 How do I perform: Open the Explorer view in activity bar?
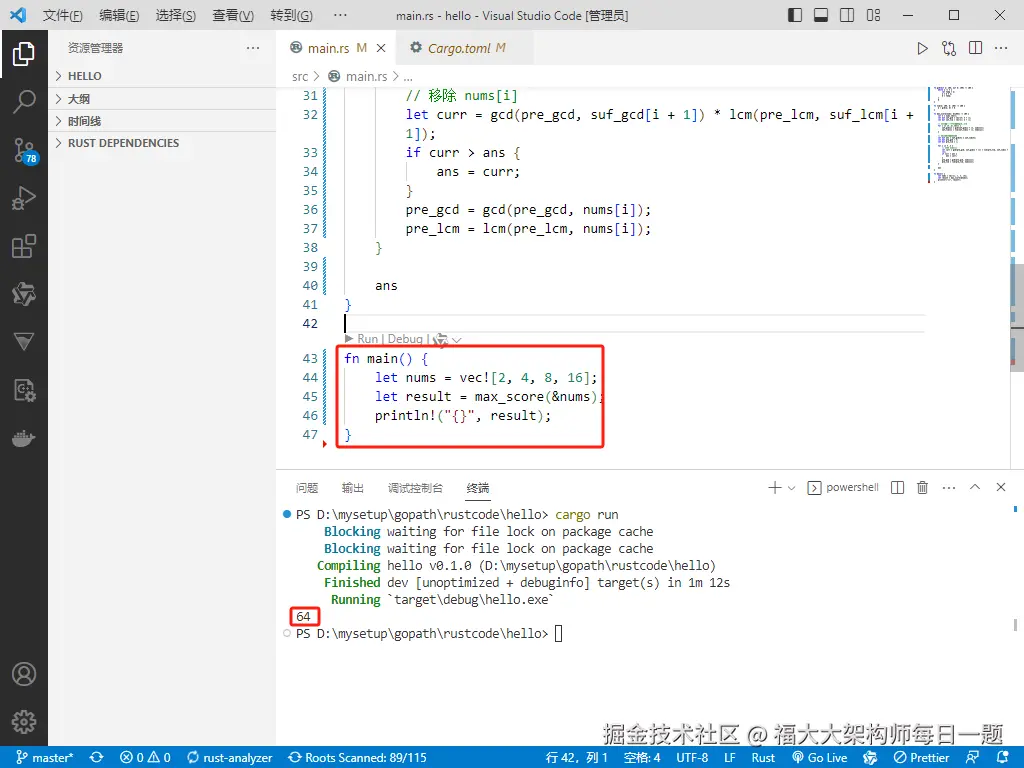[x=24, y=54]
